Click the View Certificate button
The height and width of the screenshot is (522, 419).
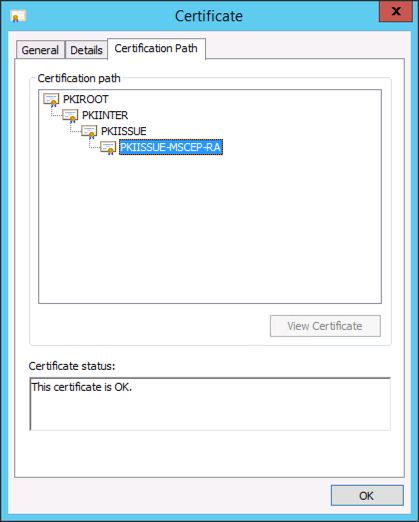coord(325,326)
